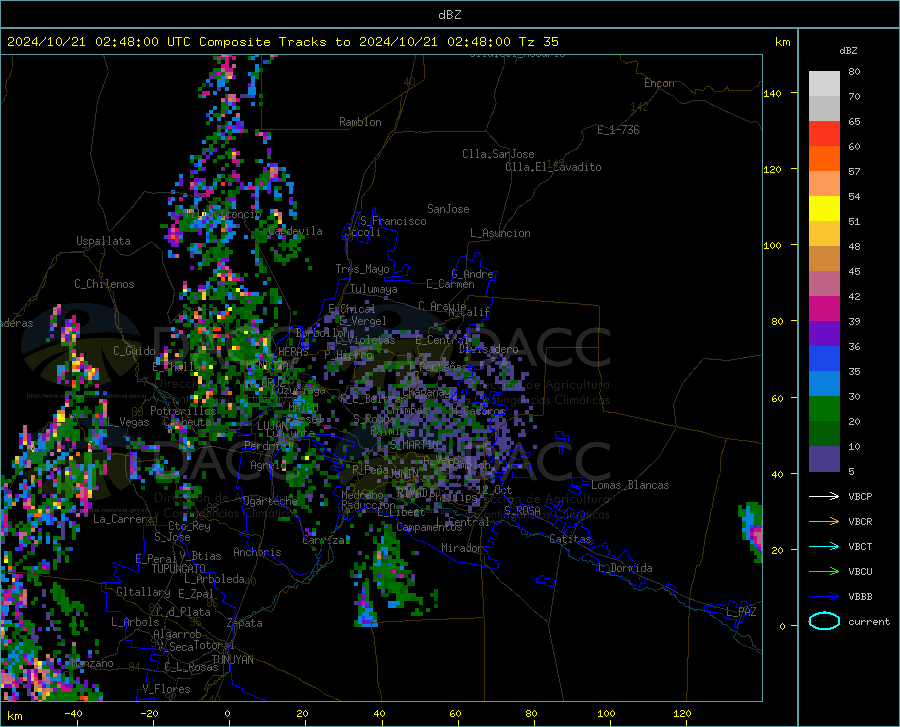Click the green VBCU arrow in legend
The image size is (900, 727).
click(824, 572)
